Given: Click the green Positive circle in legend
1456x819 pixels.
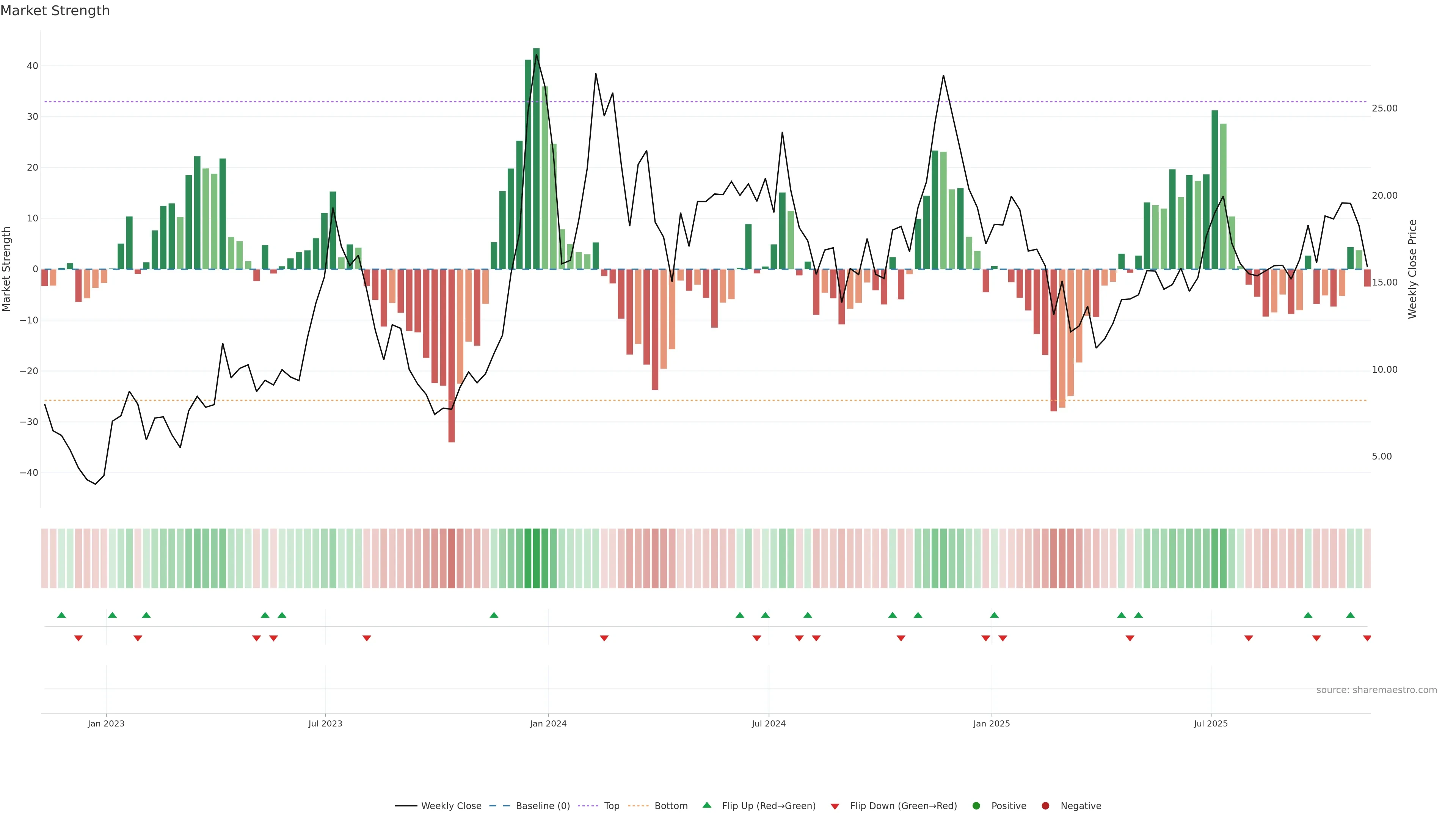Looking at the screenshot, I should [x=976, y=806].
